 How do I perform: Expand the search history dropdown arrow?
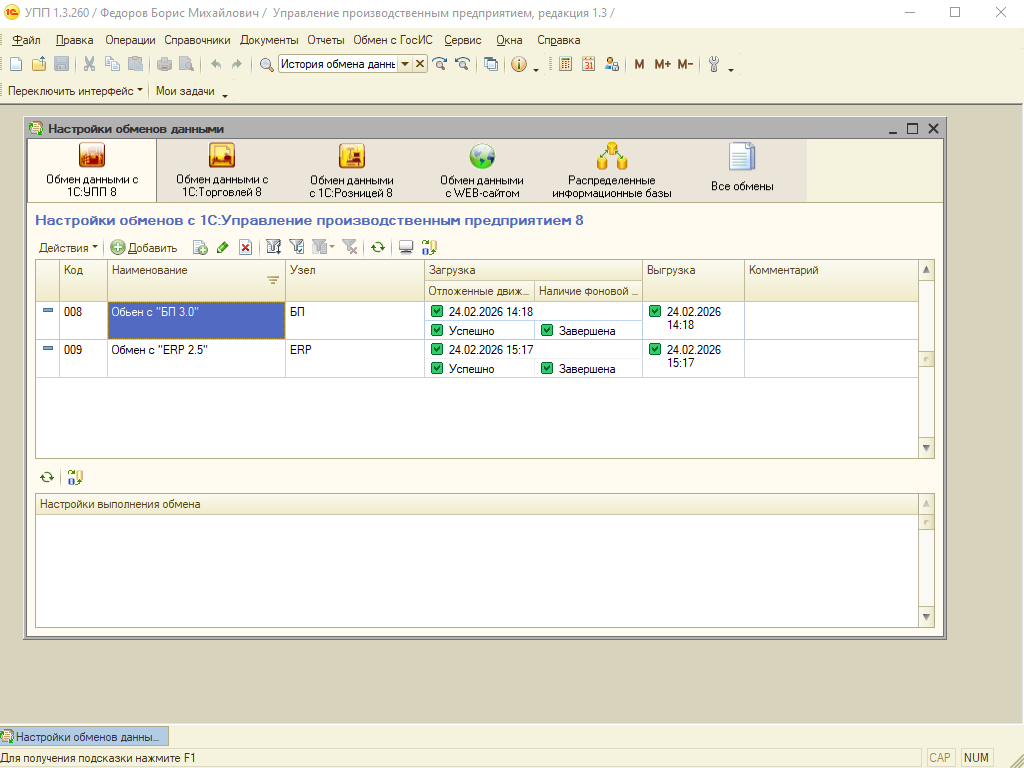pos(405,64)
